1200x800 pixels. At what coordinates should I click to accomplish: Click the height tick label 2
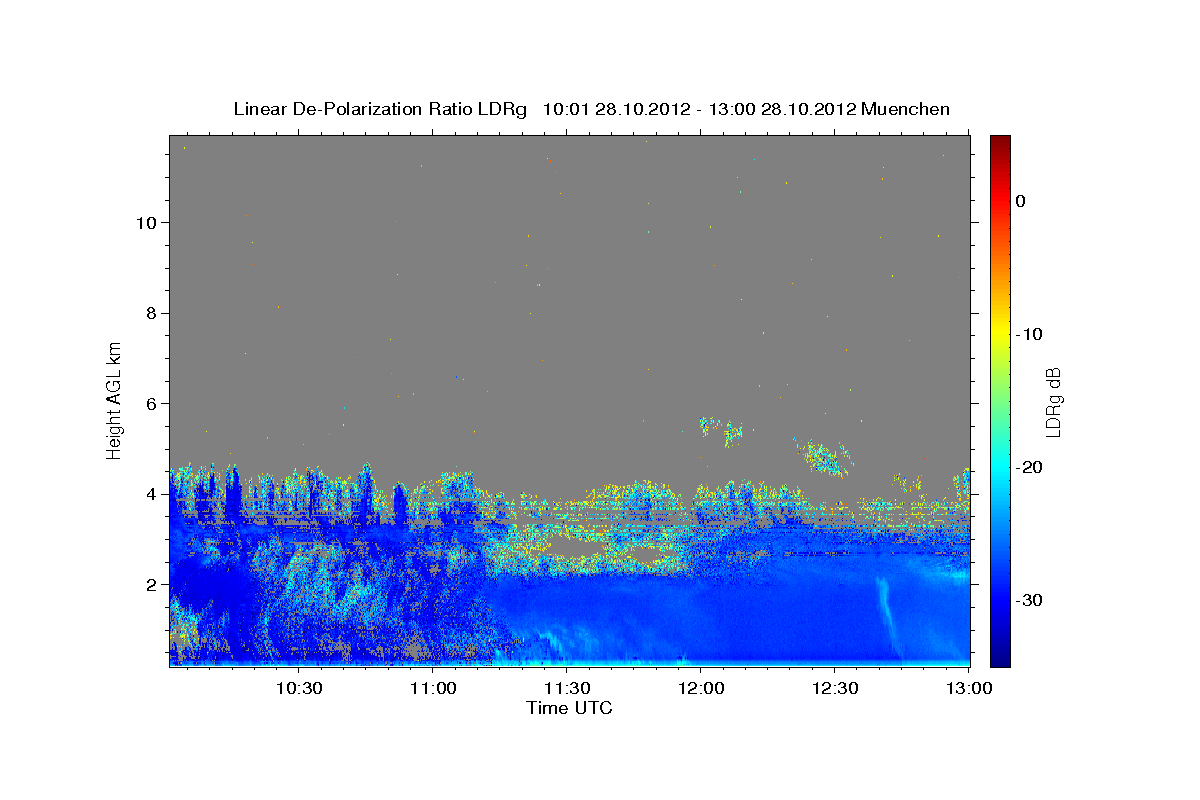click(150, 584)
